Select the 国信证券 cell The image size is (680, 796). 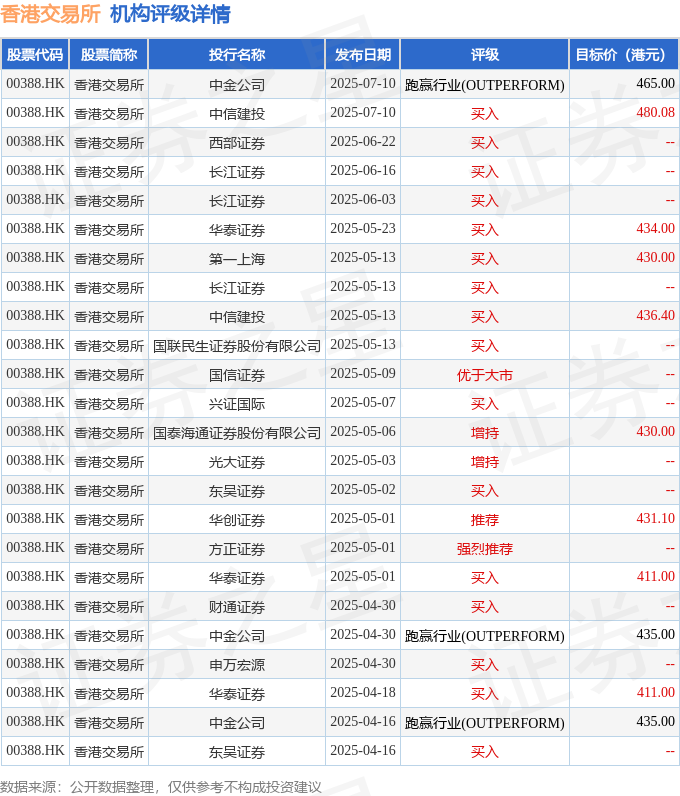coord(237,375)
